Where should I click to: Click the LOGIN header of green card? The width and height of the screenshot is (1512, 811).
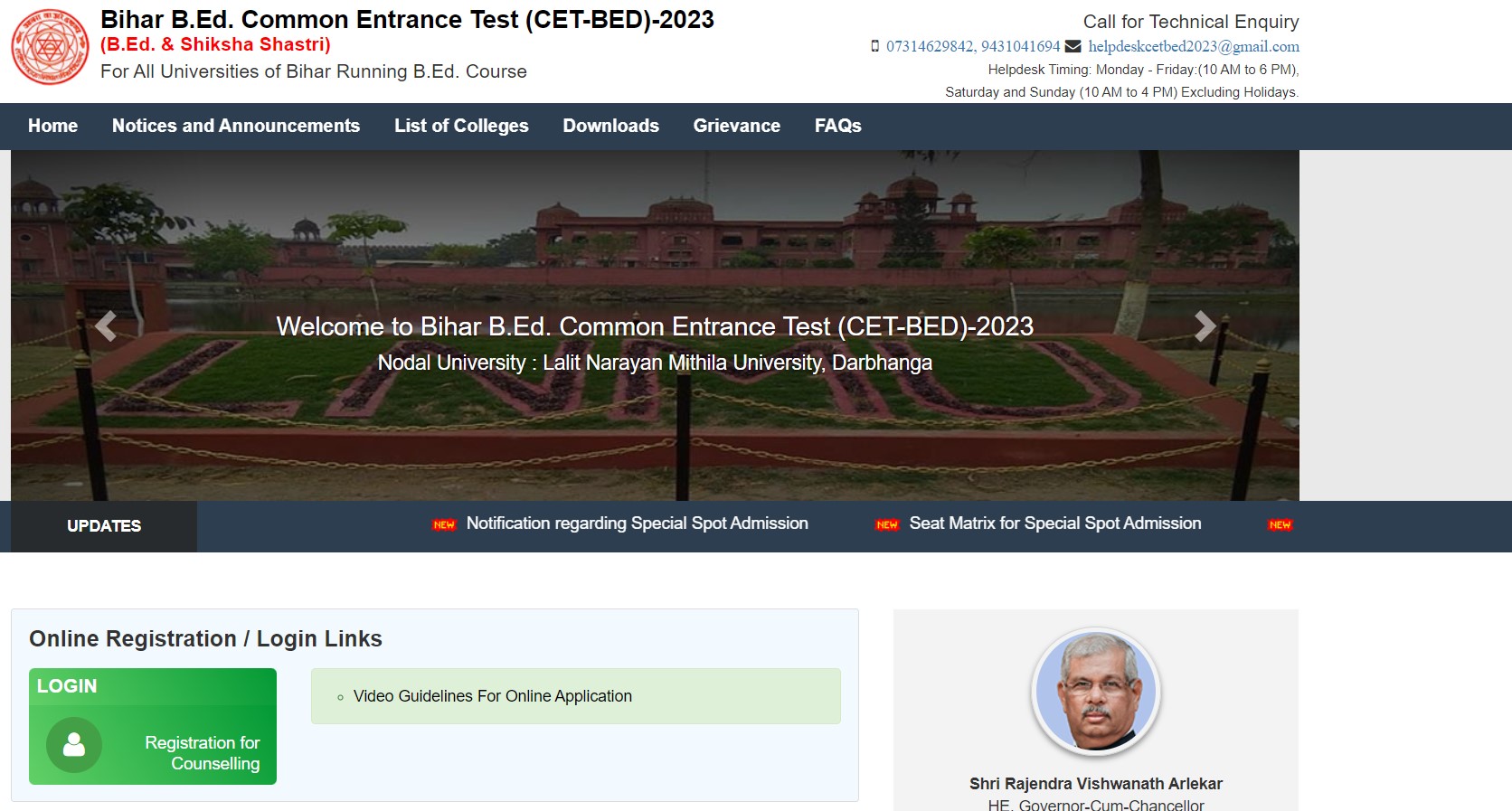67,686
